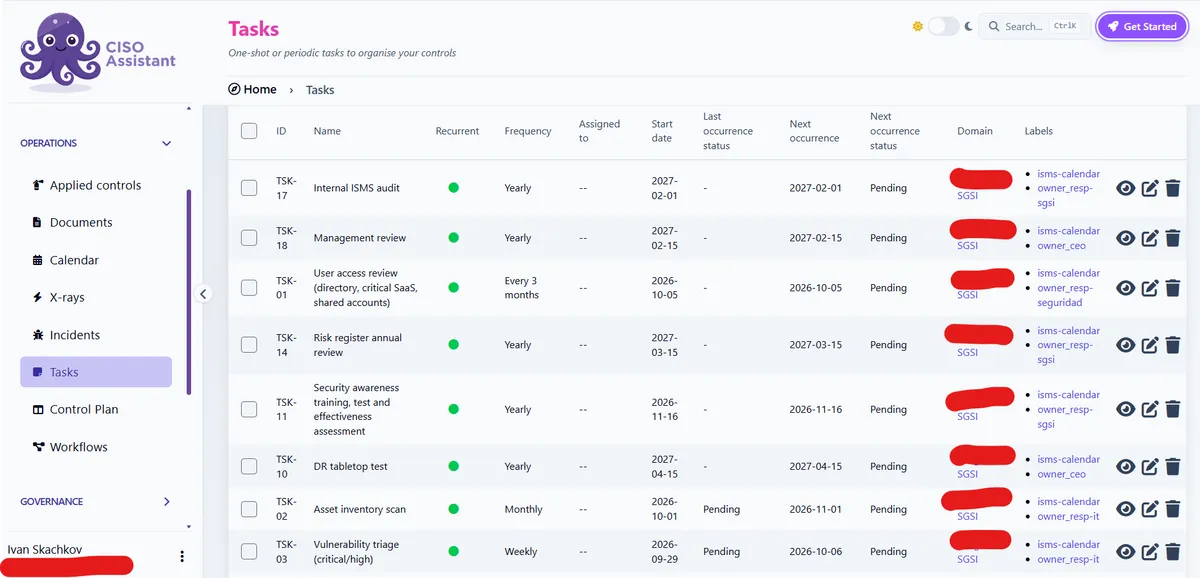The width and height of the screenshot is (1200, 578).
Task: Check the TSK-01 row checkbox
Action: click(249, 288)
